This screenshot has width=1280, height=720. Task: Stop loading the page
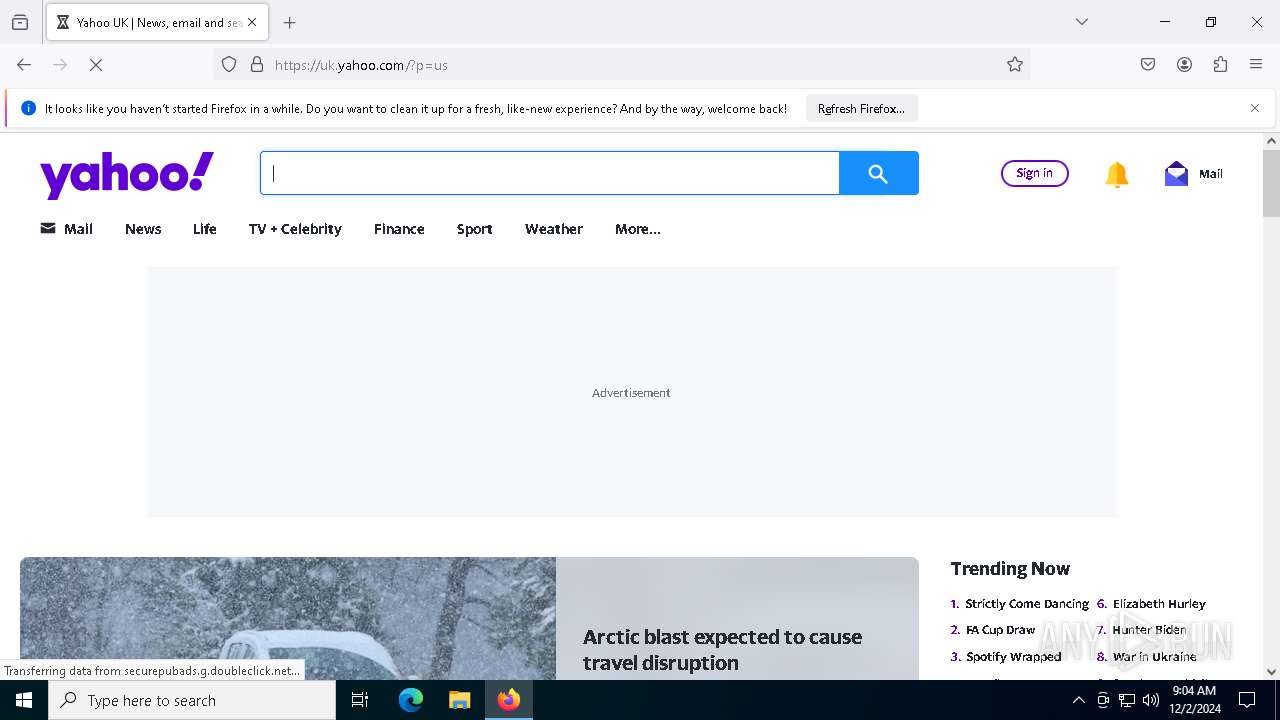point(96,65)
